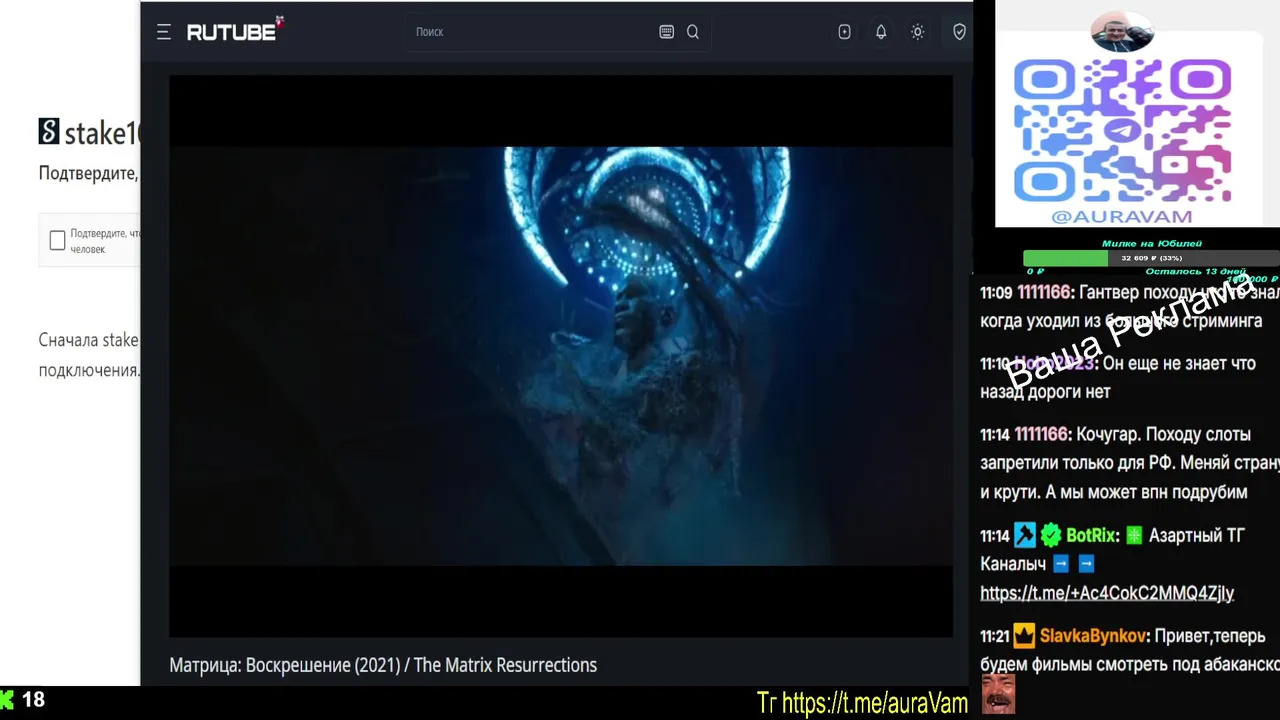Screen dimensions: 1280x720
Task: Click the 1111166 username at 11:09
Action: click(1044, 293)
